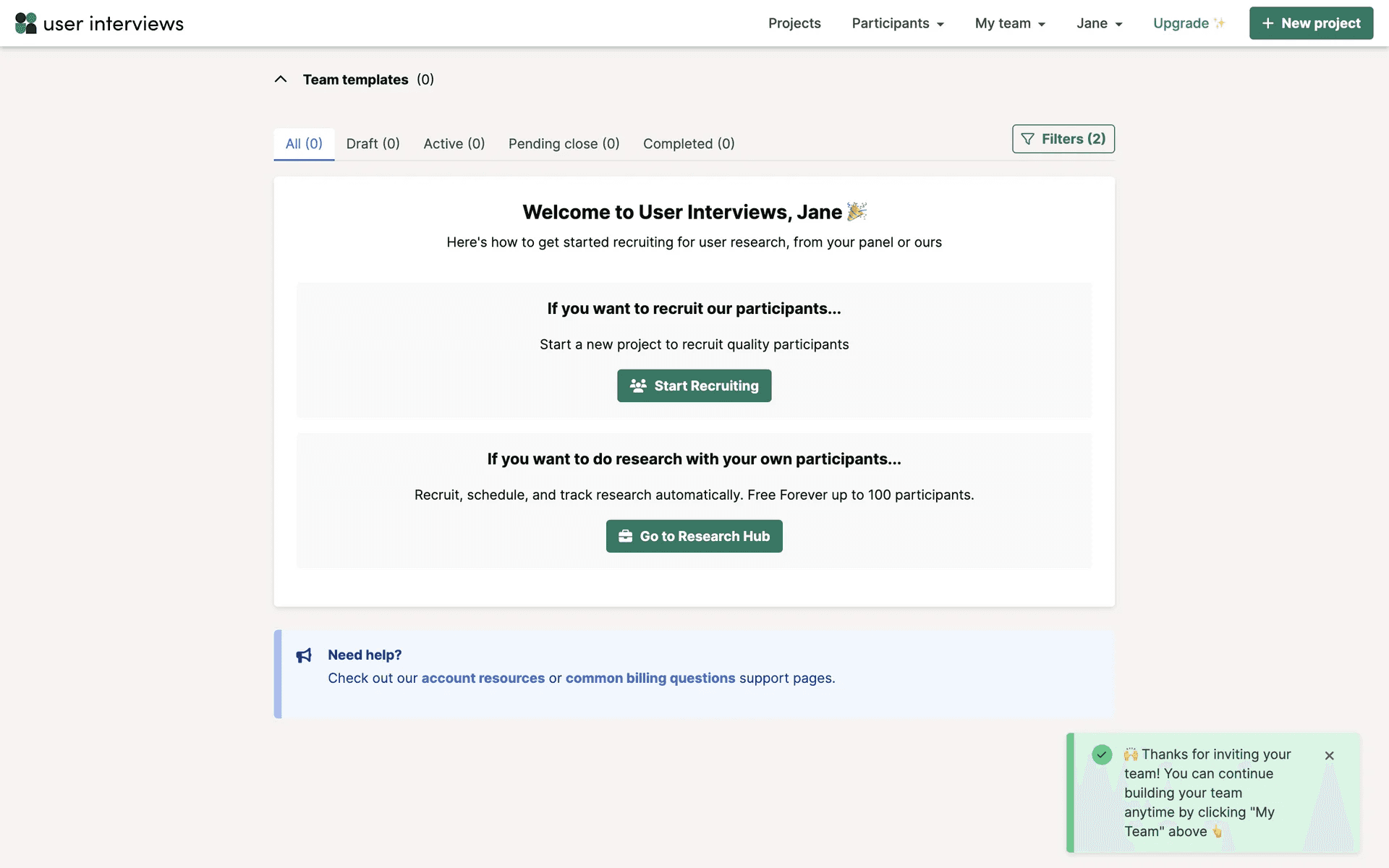This screenshot has height=868, width=1389.
Task: Click the User Interviews logo
Action: [x=99, y=23]
